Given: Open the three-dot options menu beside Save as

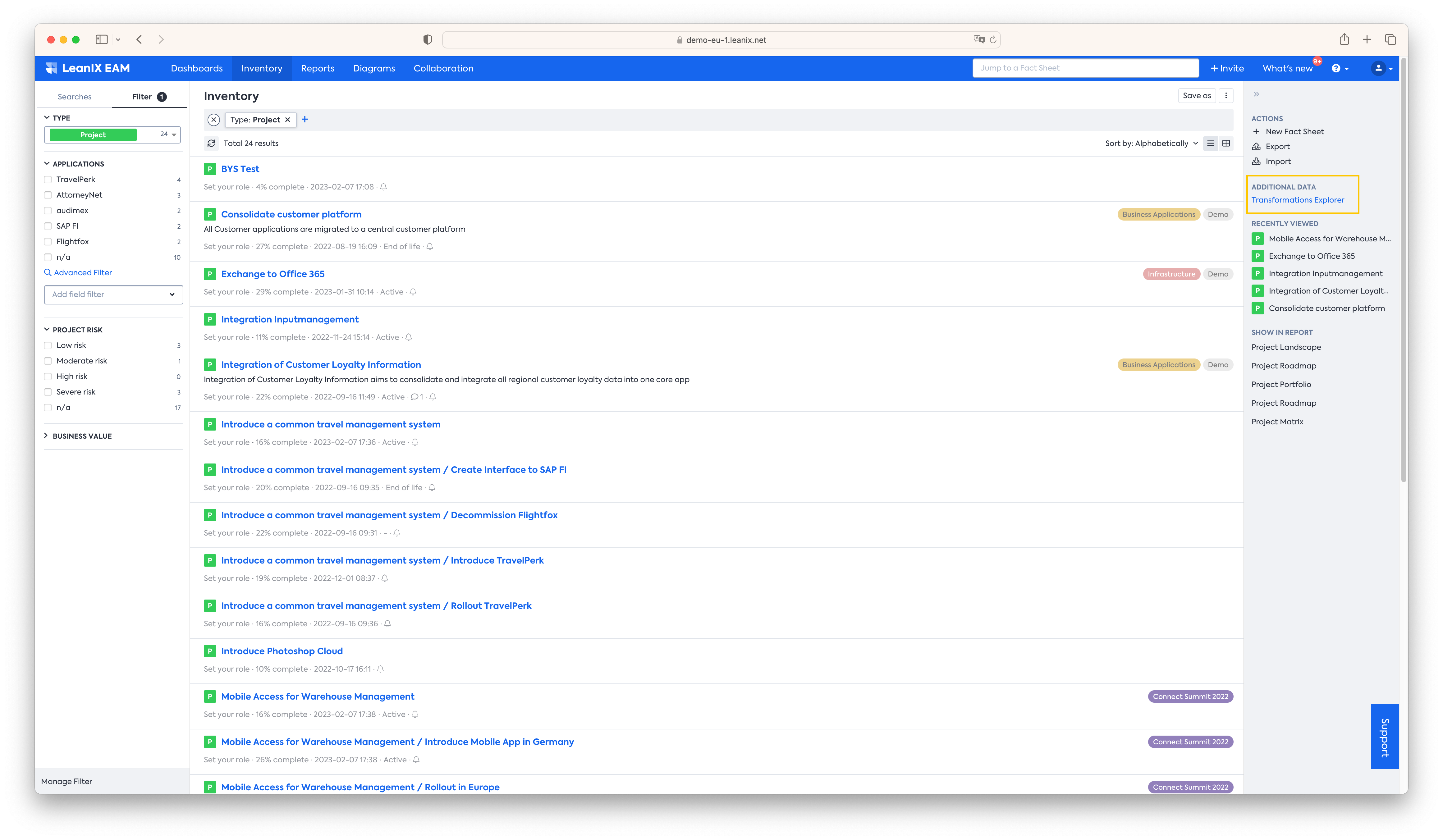Looking at the screenshot, I should pyautogui.click(x=1226, y=96).
